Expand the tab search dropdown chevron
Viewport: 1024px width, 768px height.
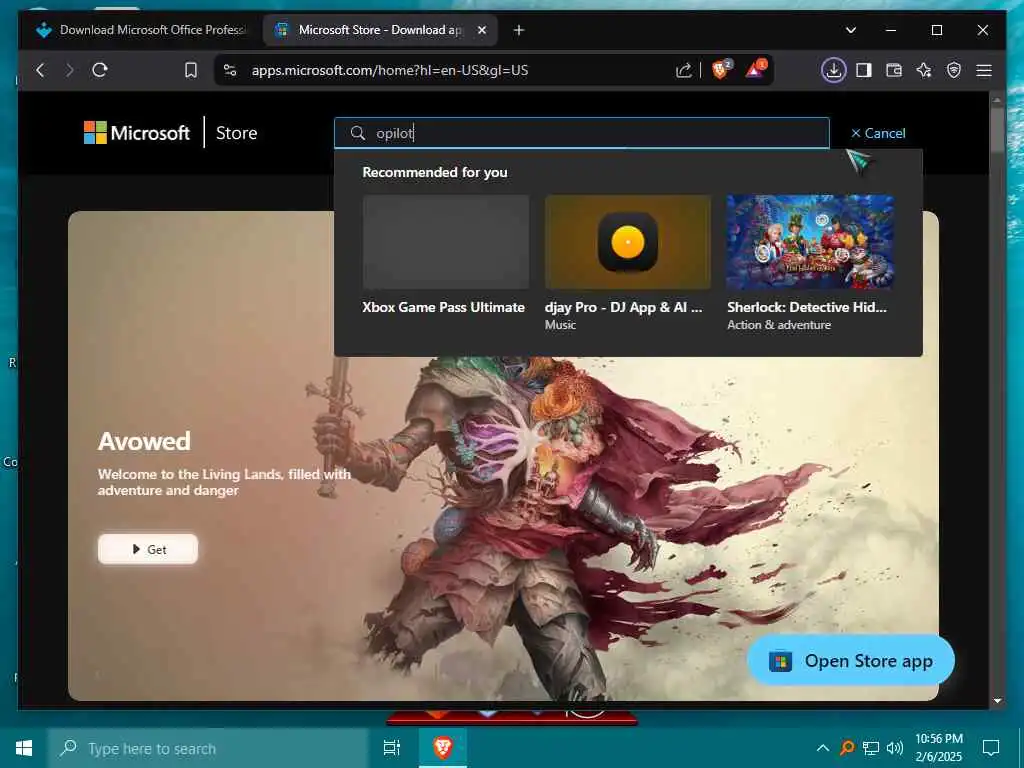(850, 30)
